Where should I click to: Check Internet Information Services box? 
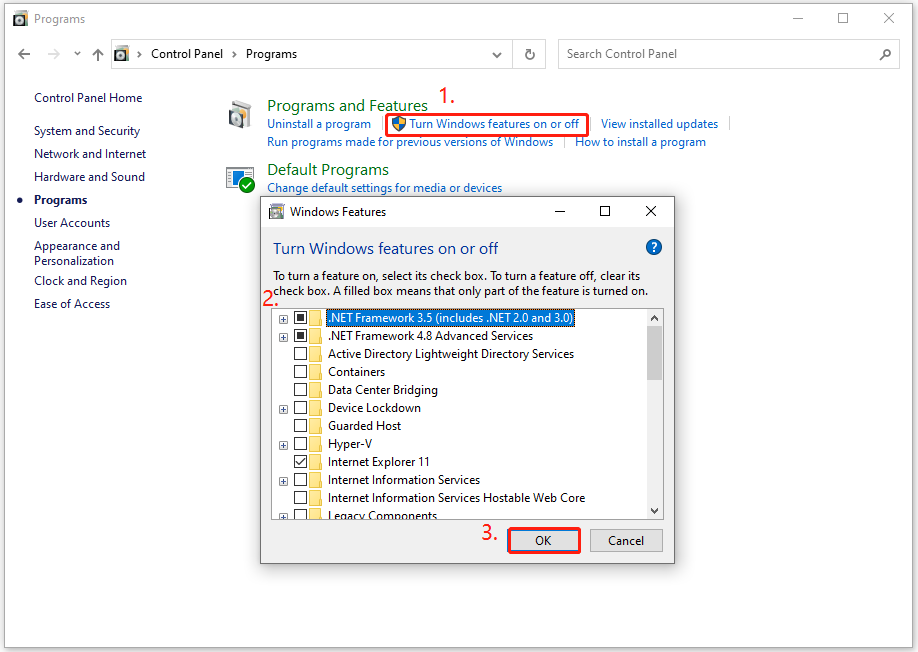pos(300,480)
